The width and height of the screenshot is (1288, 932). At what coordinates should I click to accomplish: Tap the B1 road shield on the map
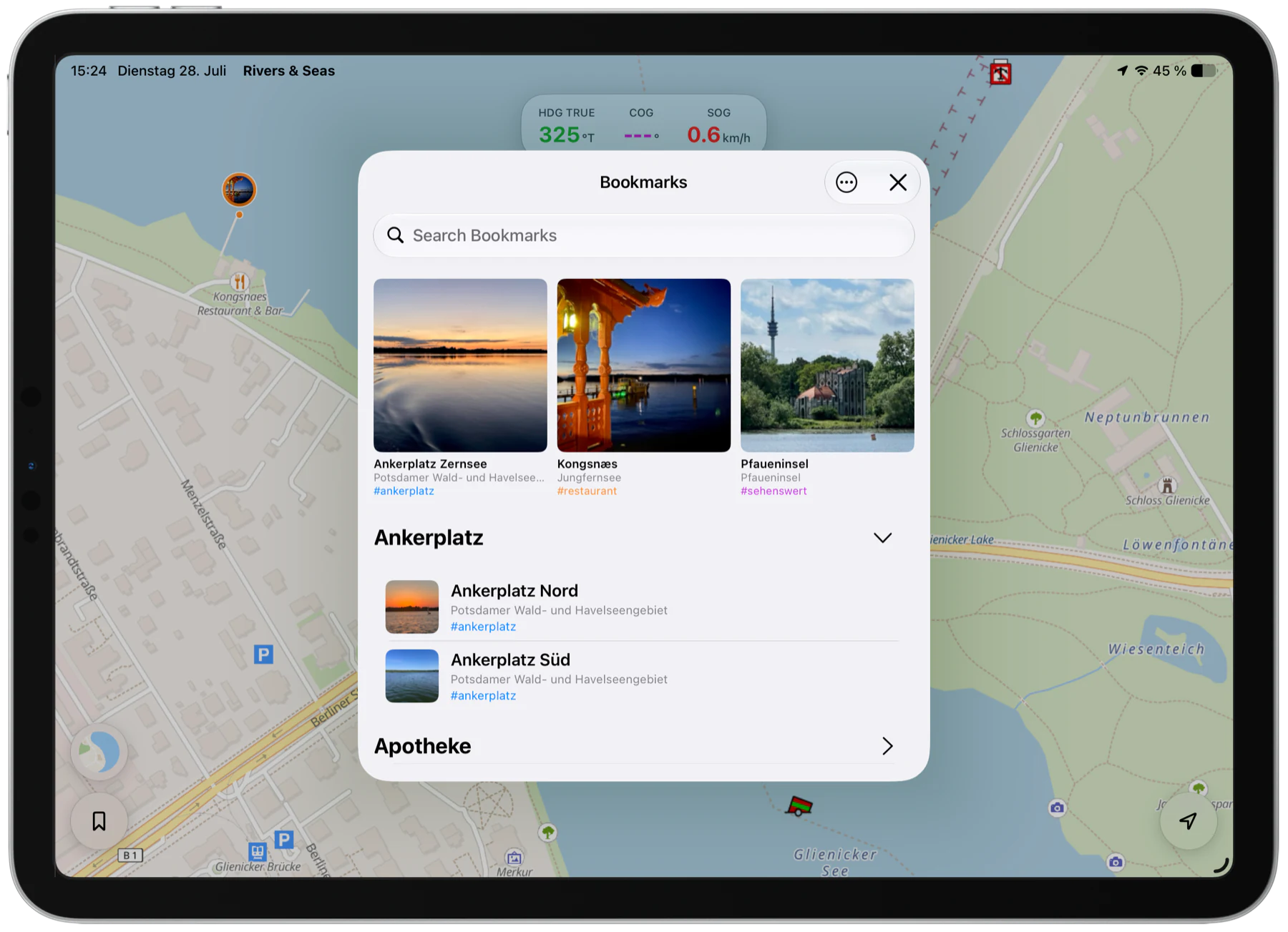130,855
